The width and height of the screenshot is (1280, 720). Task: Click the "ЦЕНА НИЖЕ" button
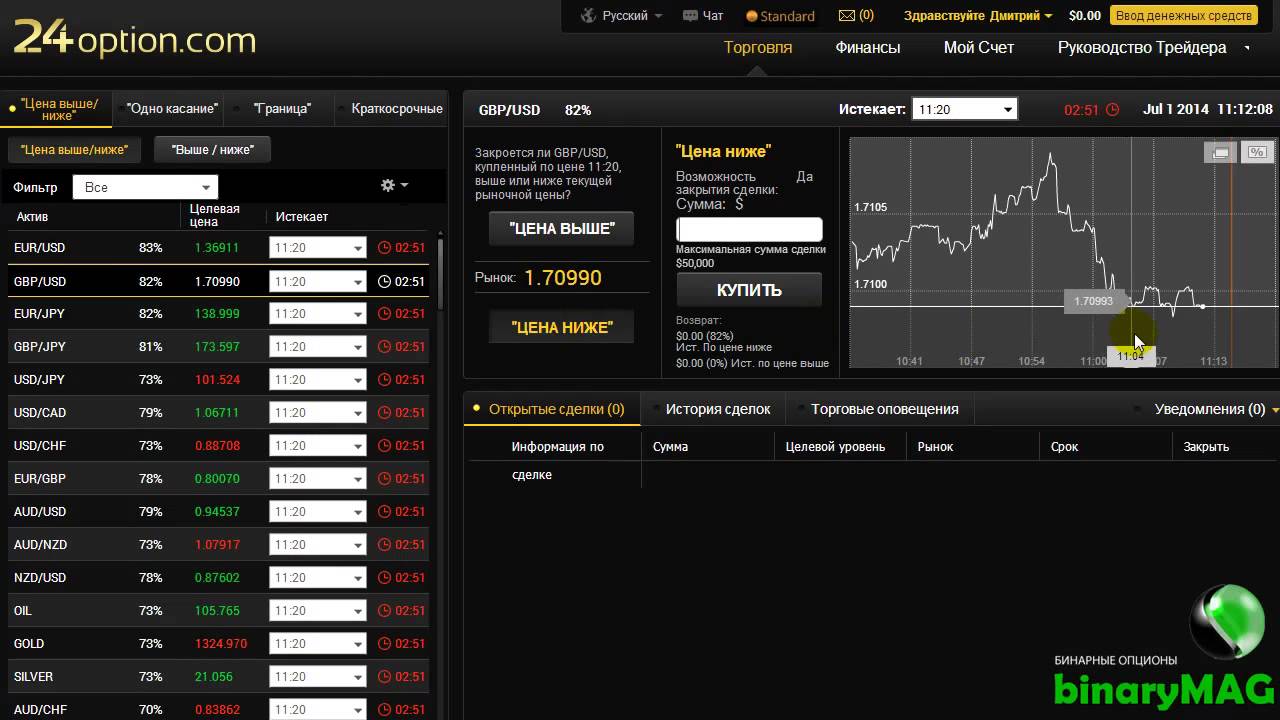pos(561,327)
